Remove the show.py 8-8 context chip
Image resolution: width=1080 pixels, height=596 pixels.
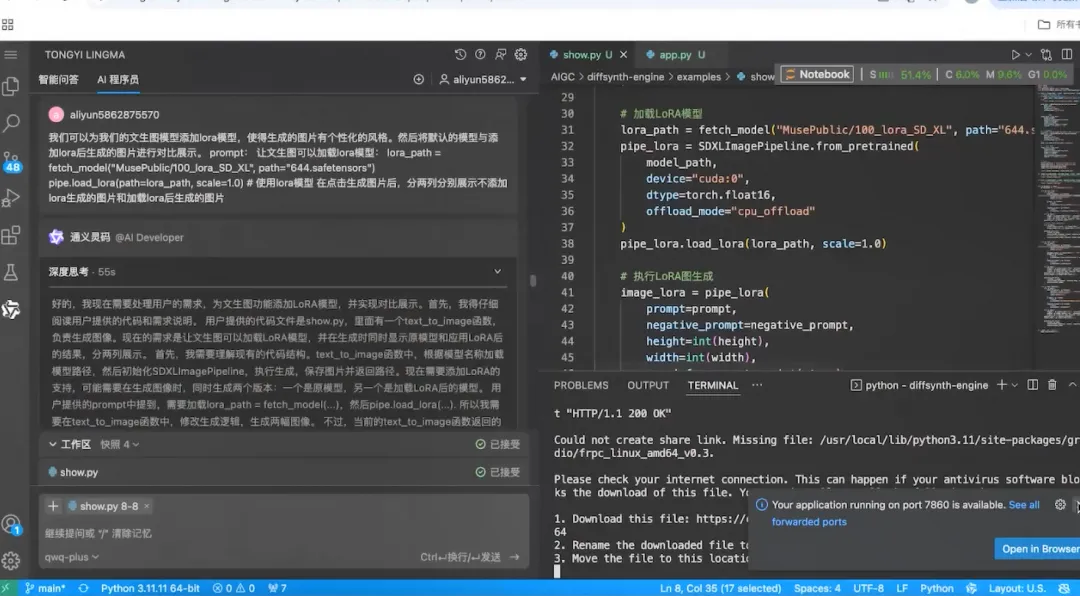coord(147,506)
